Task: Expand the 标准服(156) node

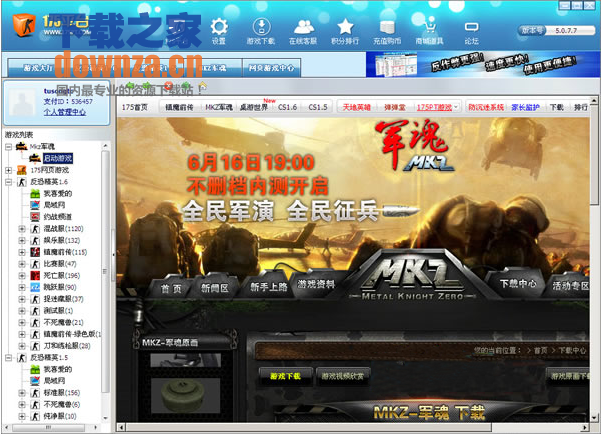Action: [x=22, y=393]
